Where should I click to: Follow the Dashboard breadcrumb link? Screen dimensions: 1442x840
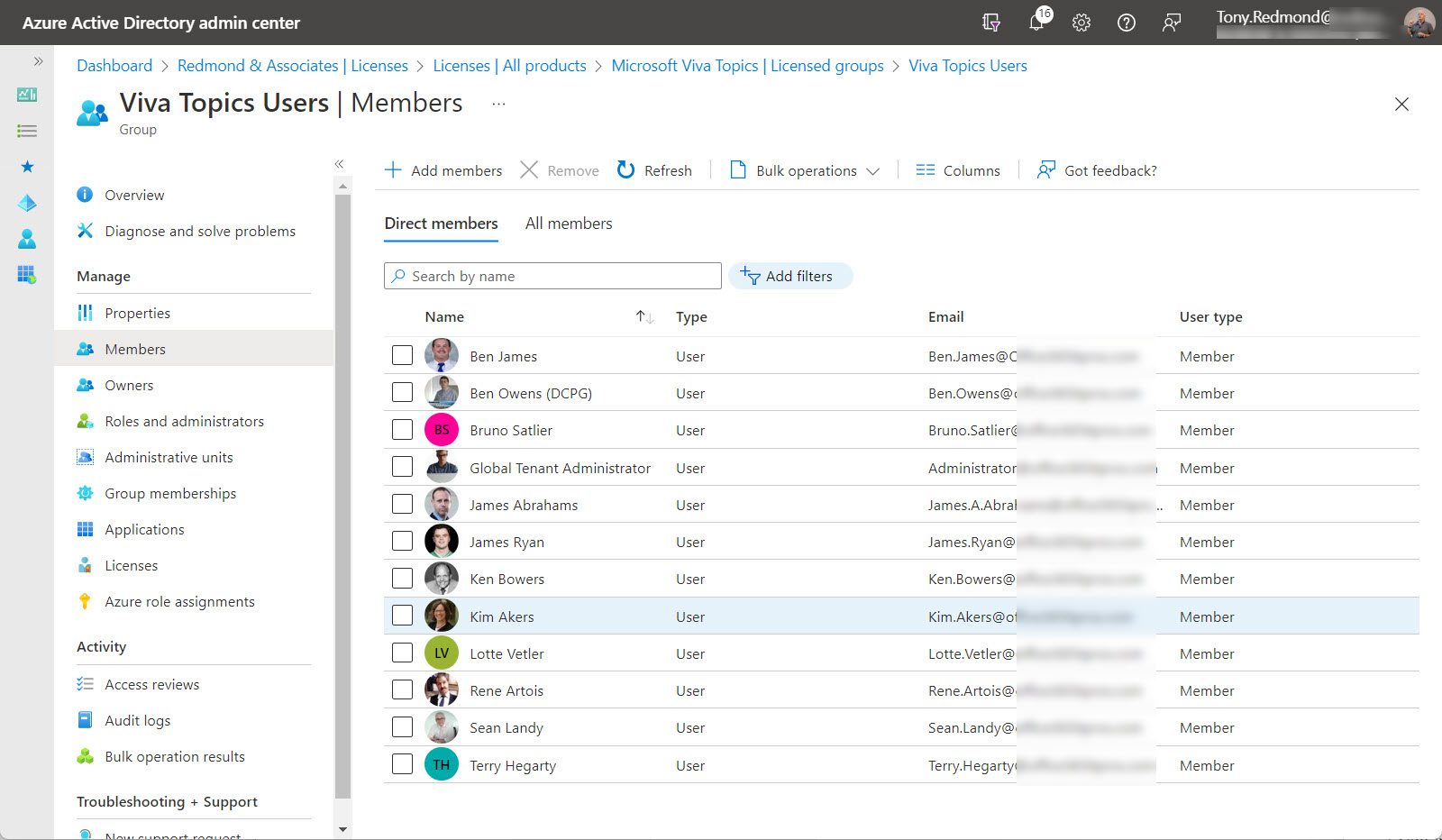click(114, 66)
